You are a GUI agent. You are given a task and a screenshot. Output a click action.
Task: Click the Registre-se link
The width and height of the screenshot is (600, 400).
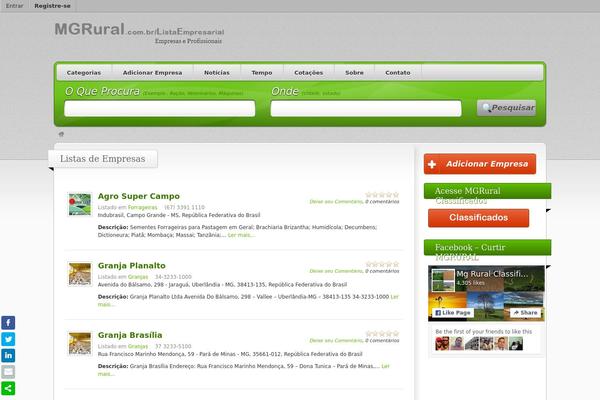click(x=52, y=6)
